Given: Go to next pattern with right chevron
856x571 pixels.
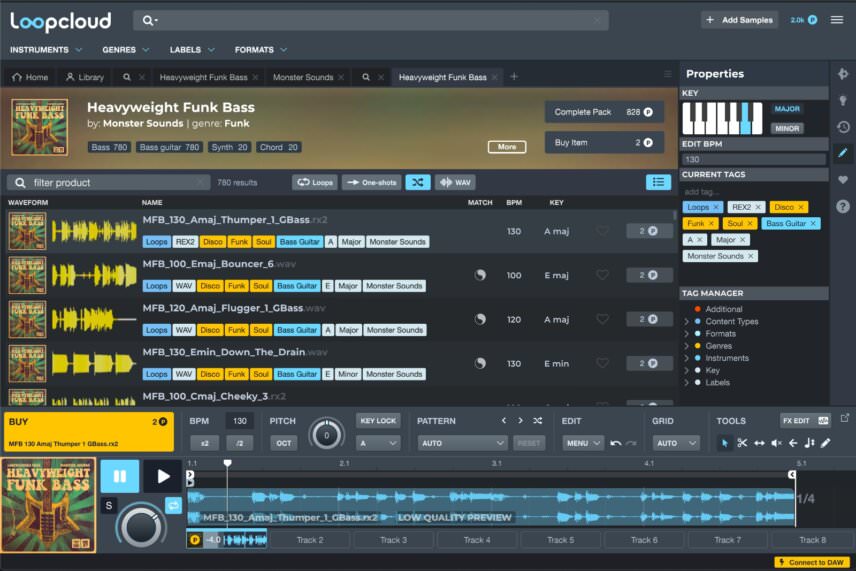Looking at the screenshot, I should coord(520,421).
